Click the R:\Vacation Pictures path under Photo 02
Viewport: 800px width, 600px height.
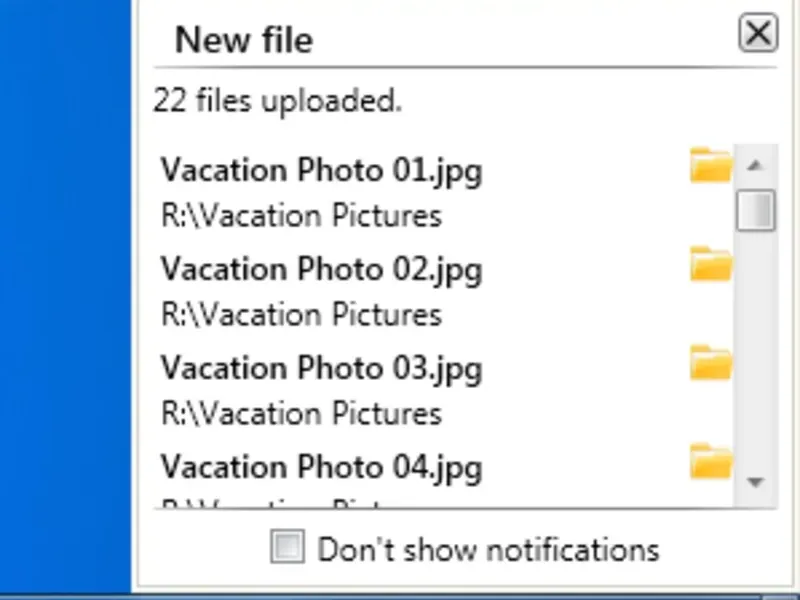point(301,315)
